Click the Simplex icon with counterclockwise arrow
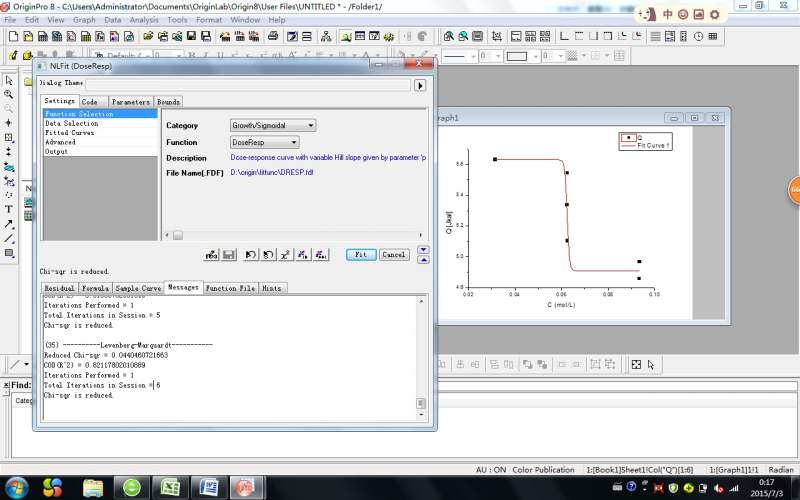800x500 pixels. coord(268,255)
